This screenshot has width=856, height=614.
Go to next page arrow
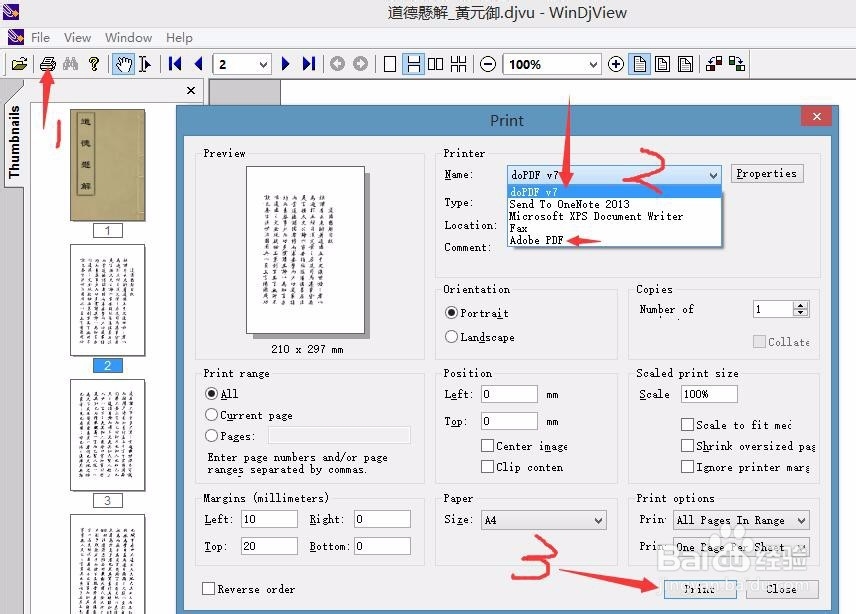coord(285,64)
